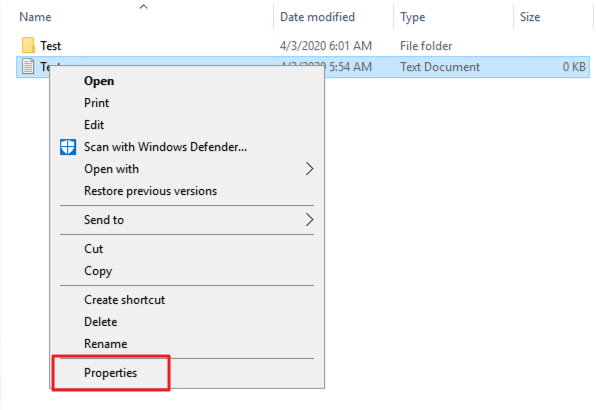Open Properties from the context menu
Image resolution: width=596 pixels, height=410 pixels.
tap(111, 373)
